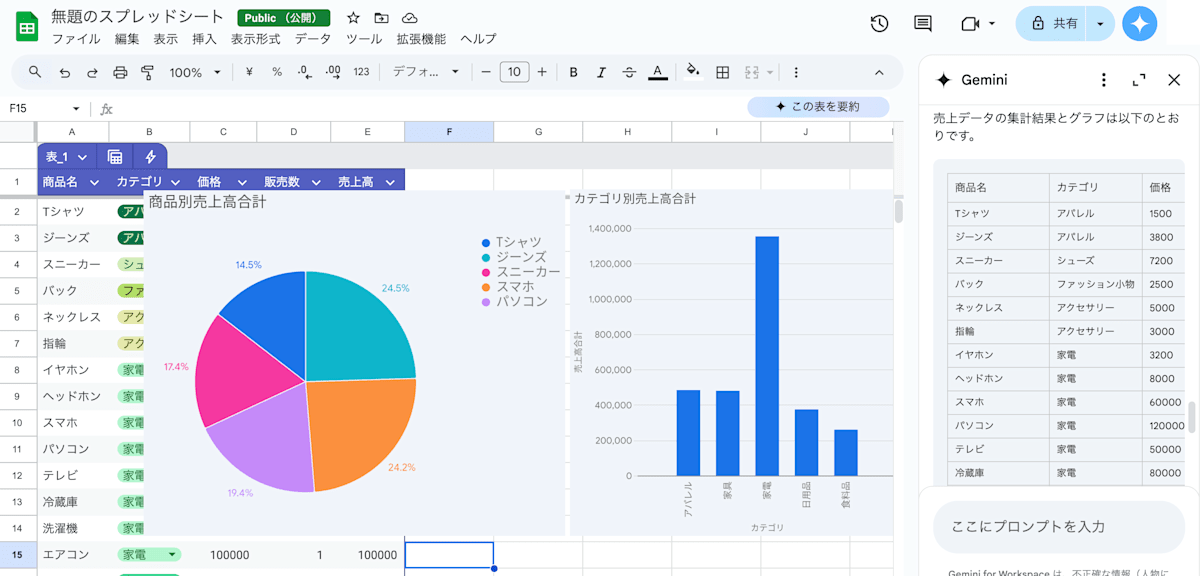Print the spreadsheet
This screenshot has width=1200, height=576.
click(120, 72)
